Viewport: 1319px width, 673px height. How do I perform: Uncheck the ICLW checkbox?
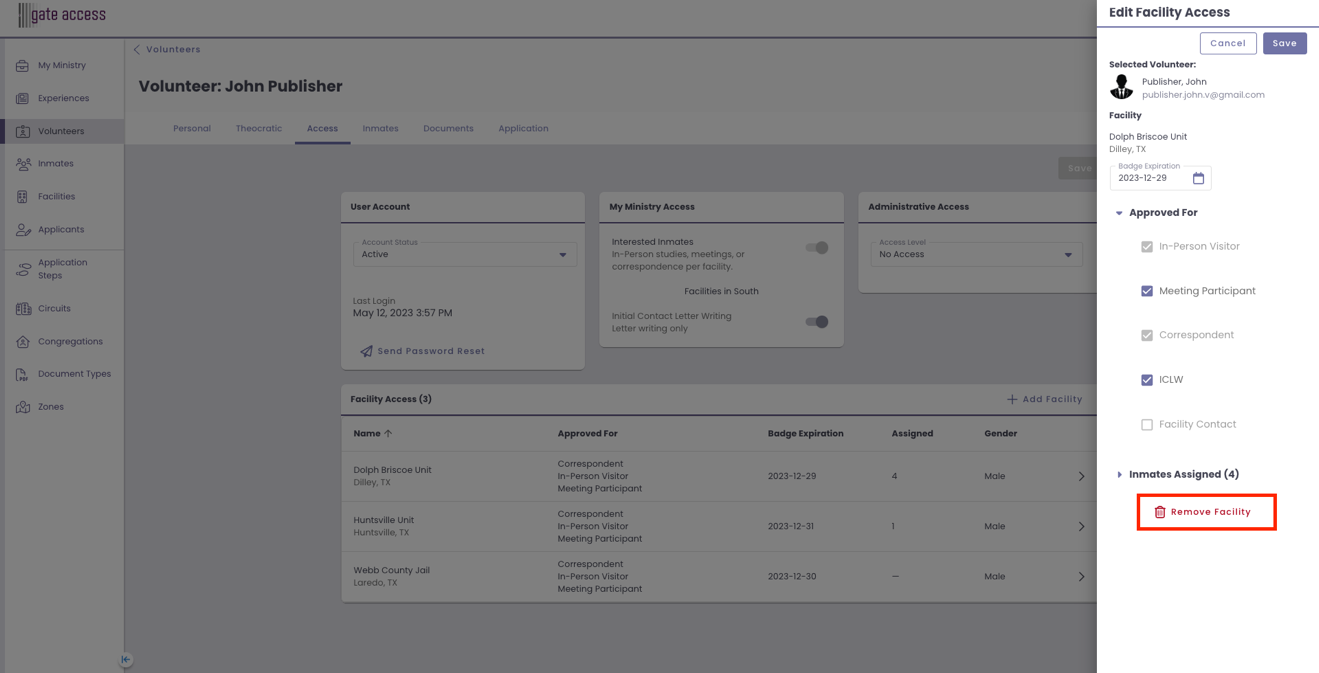(1147, 380)
